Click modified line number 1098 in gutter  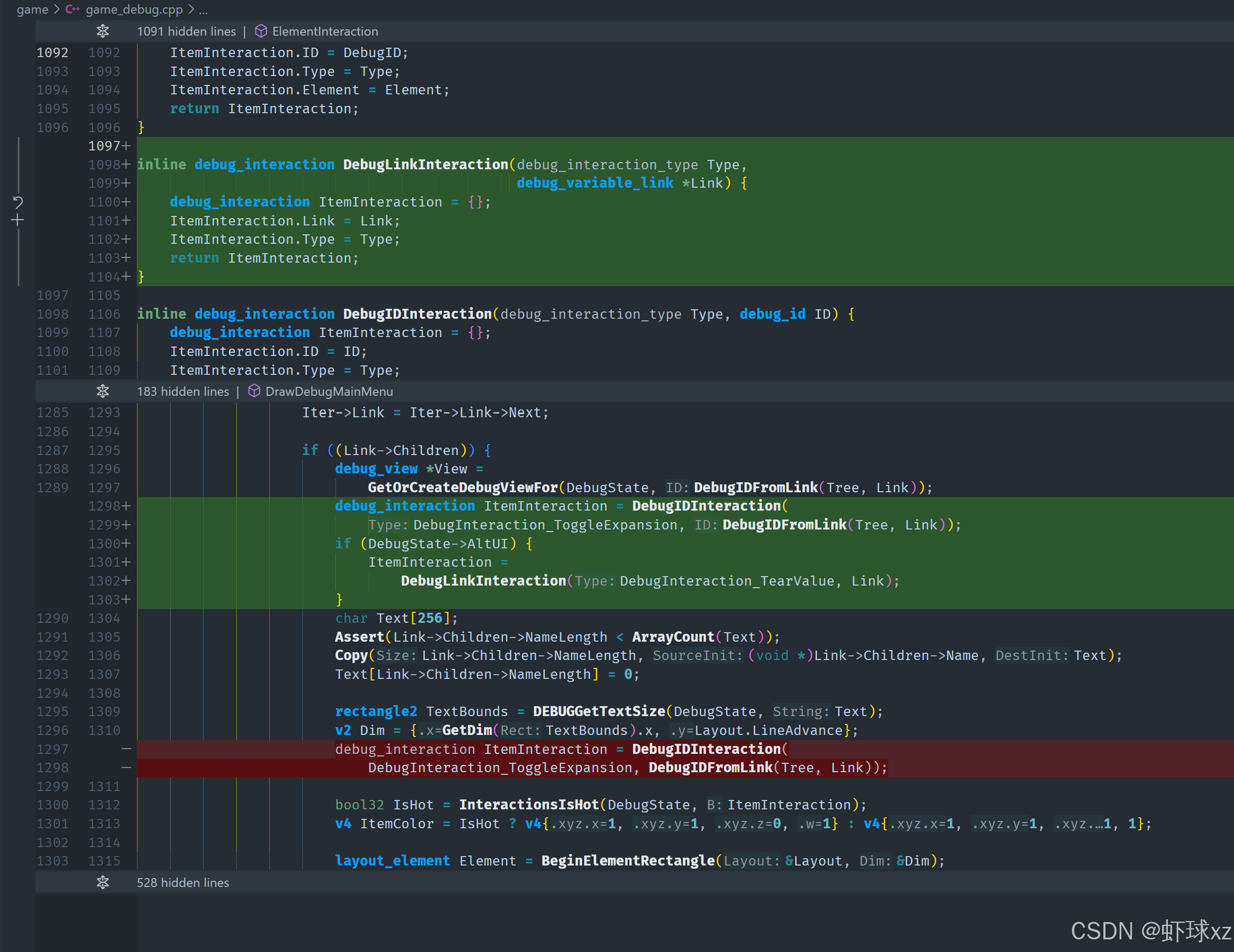[104, 164]
